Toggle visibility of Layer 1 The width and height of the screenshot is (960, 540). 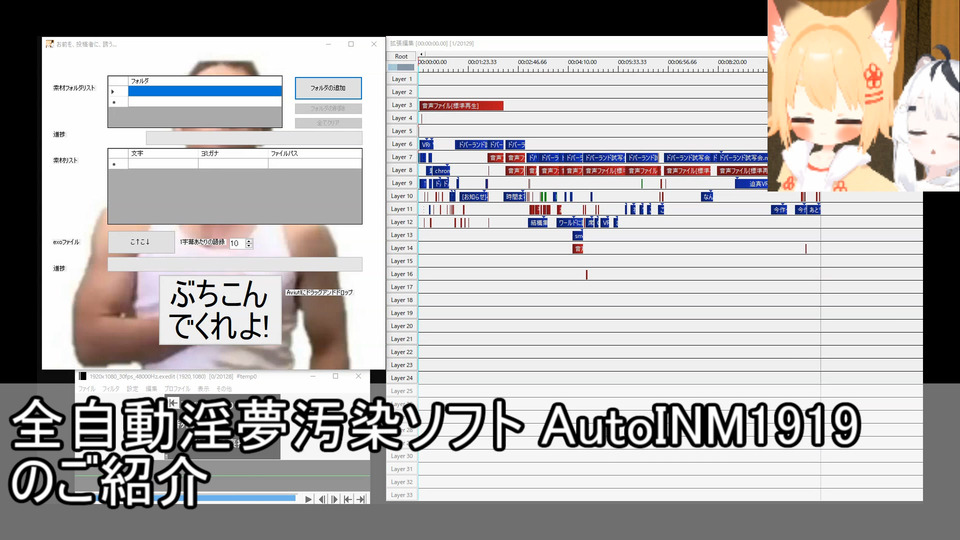click(402, 79)
